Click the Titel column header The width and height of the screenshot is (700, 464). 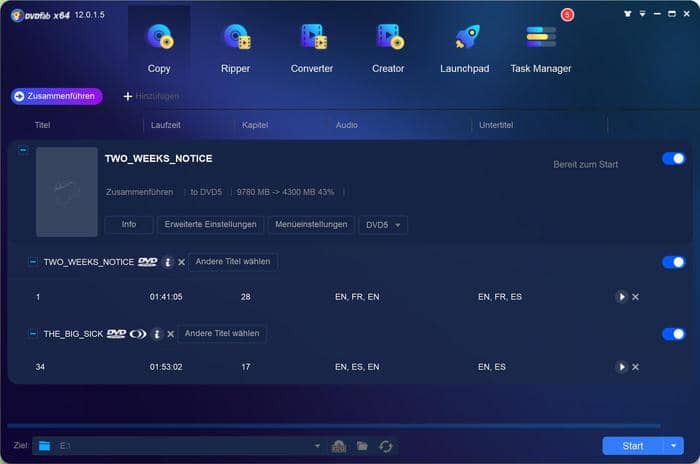coord(42,125)
